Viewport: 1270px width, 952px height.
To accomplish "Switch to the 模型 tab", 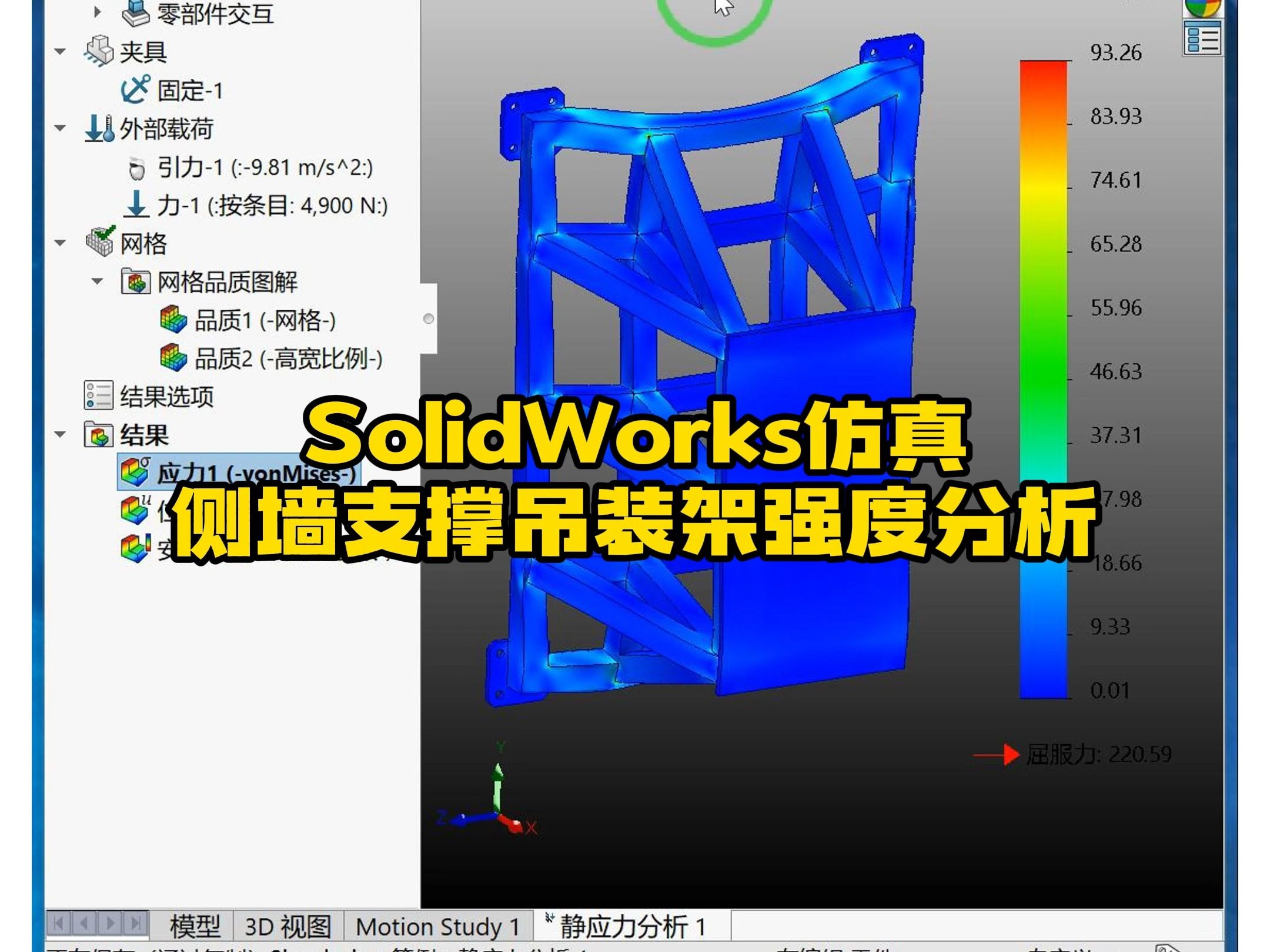I will (x=195, y=927).
